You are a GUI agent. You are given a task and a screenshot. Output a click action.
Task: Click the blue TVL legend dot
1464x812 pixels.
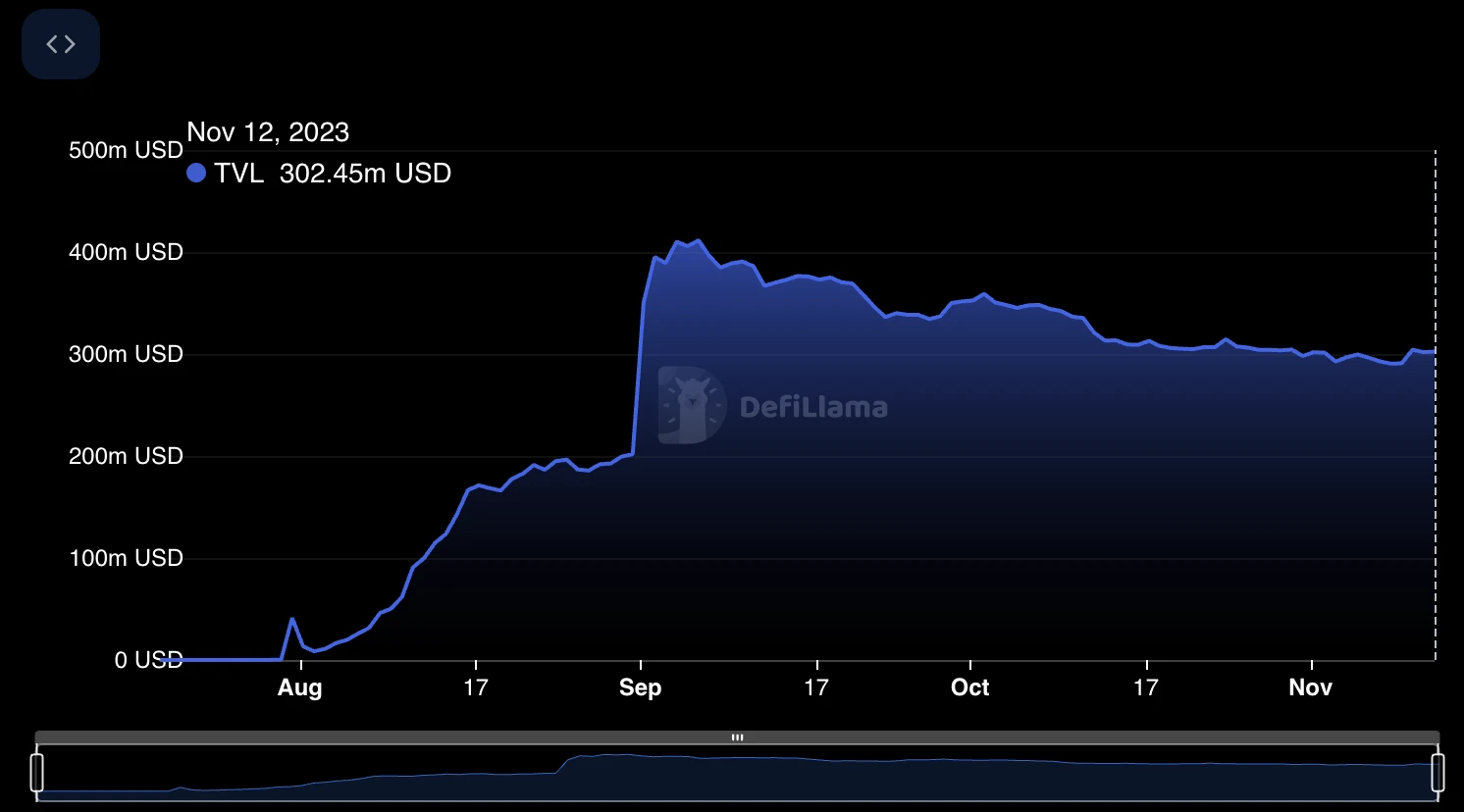click(196, 174)
